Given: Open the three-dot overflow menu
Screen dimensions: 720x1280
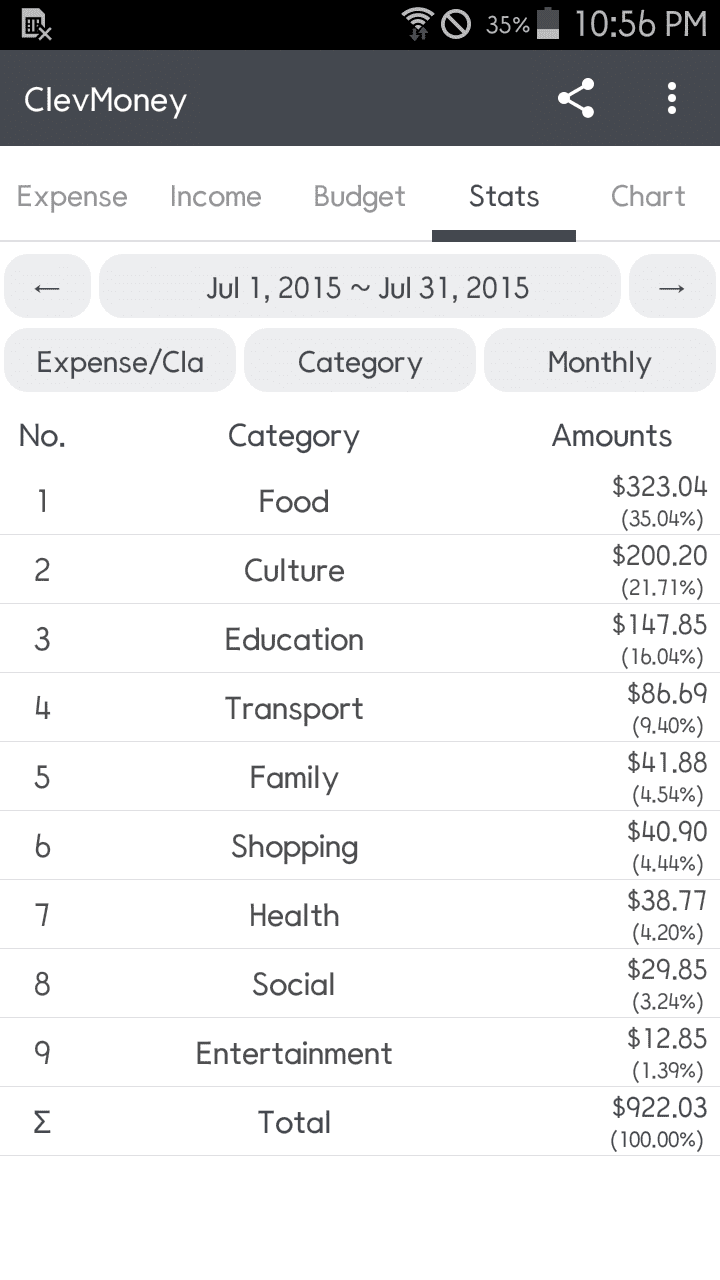Looking at the screenshot, I should pyautogui.click(x=671, y=99).
